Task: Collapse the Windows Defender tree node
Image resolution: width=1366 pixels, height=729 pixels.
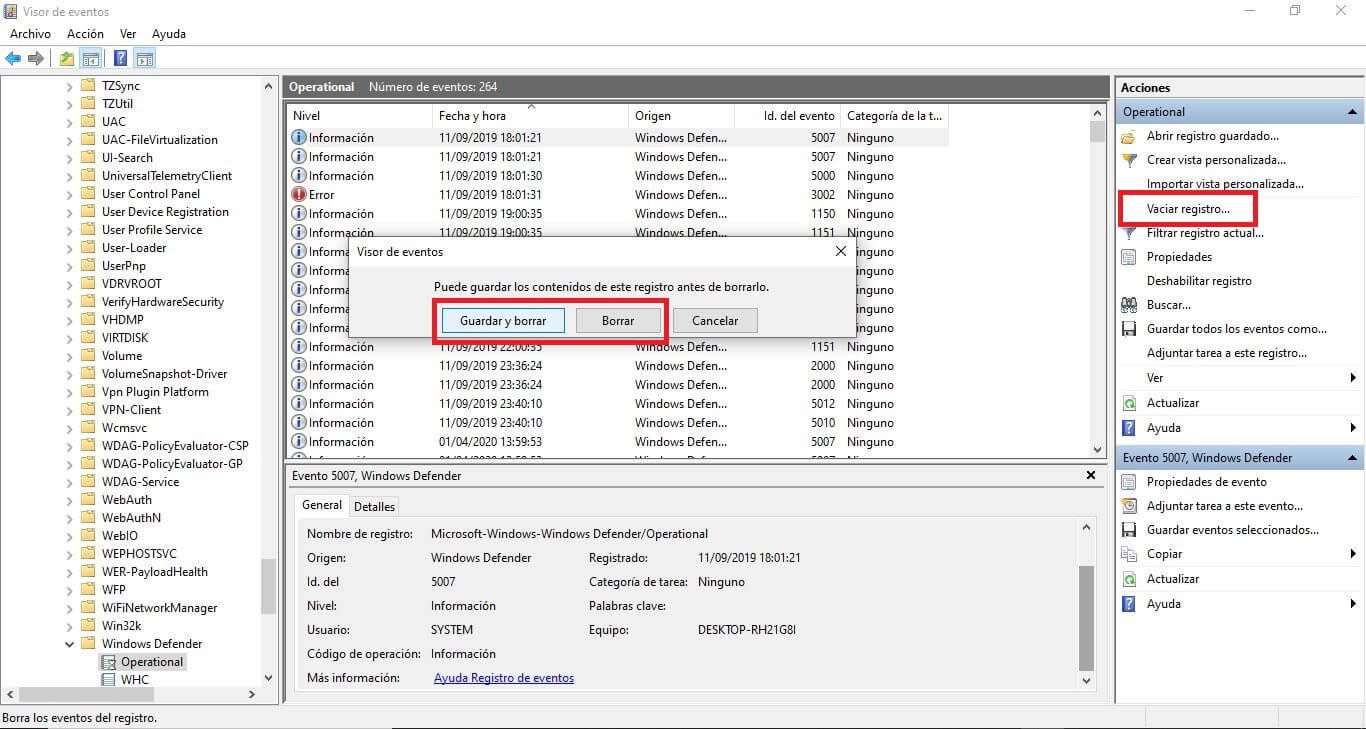Action: 69,644
